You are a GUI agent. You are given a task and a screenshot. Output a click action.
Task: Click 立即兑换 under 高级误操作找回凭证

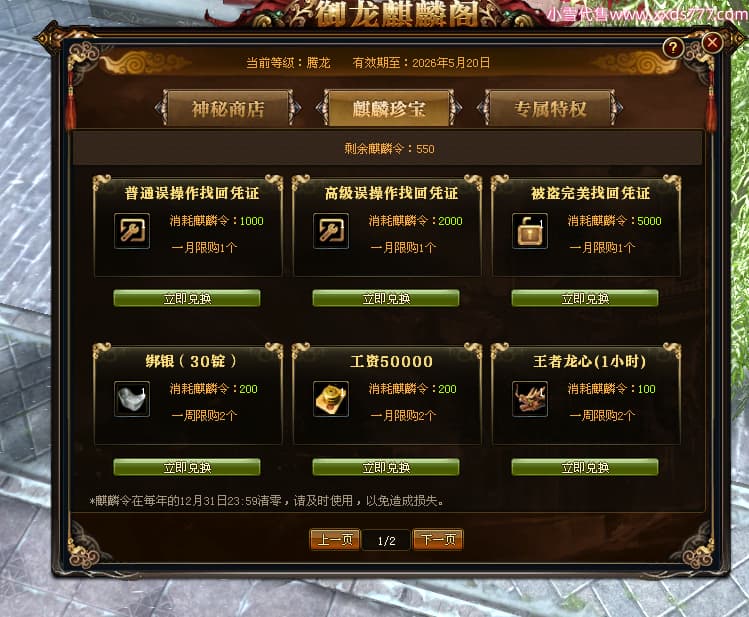coord(386,298)
